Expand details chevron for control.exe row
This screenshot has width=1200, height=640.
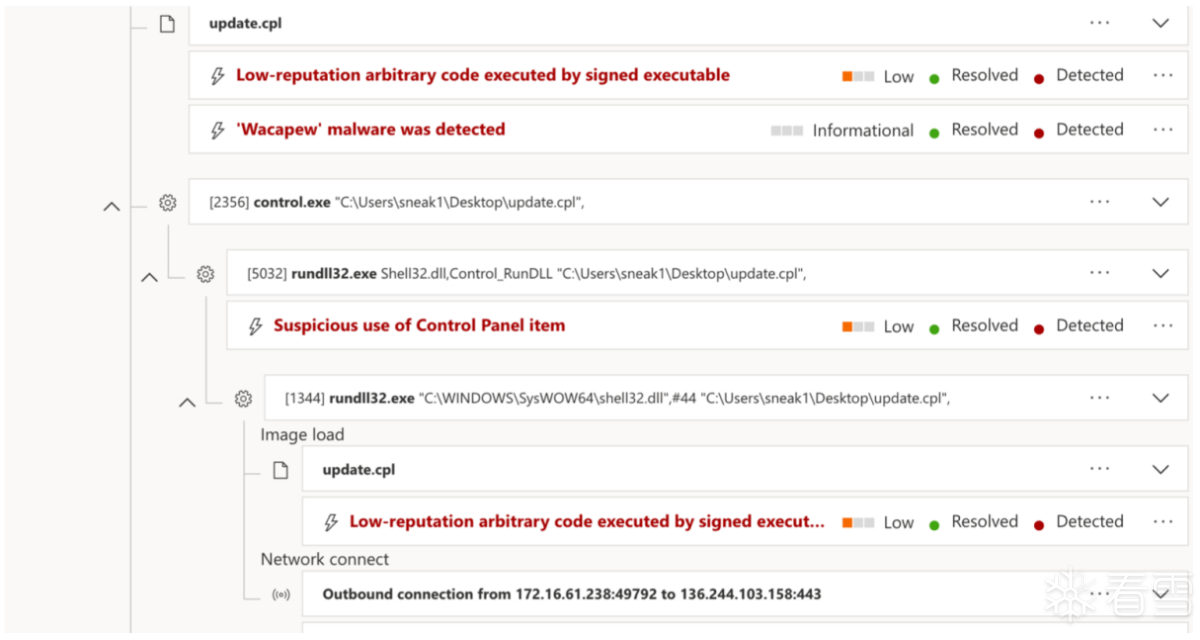click(1161, 202)
